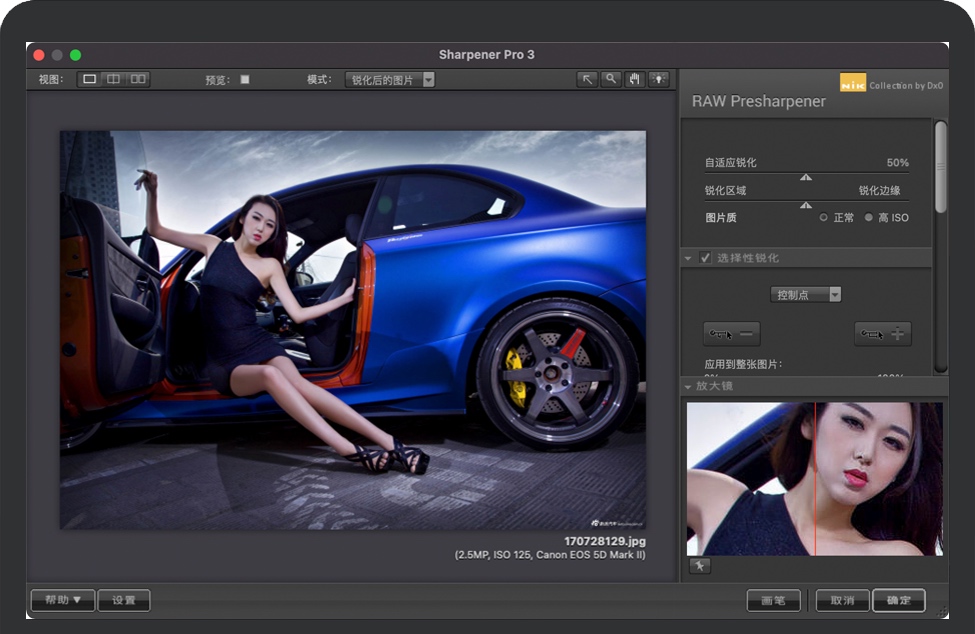Screen dimensions: 975x634
Task: Select the arrow pointer tool
Action: coord(587,79)
